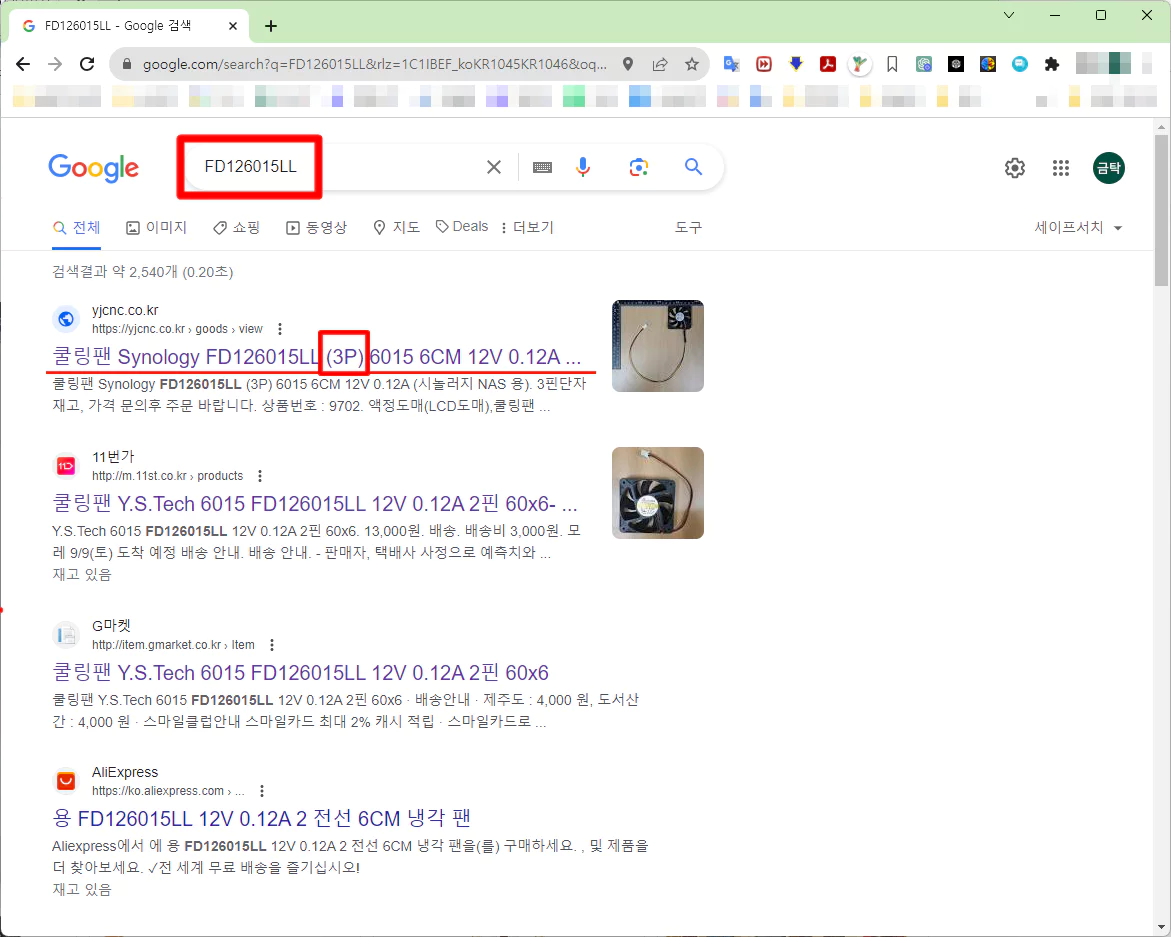Open the blue chat bubble extension
The image size is (1171, 937).
tap(1020, 64)
